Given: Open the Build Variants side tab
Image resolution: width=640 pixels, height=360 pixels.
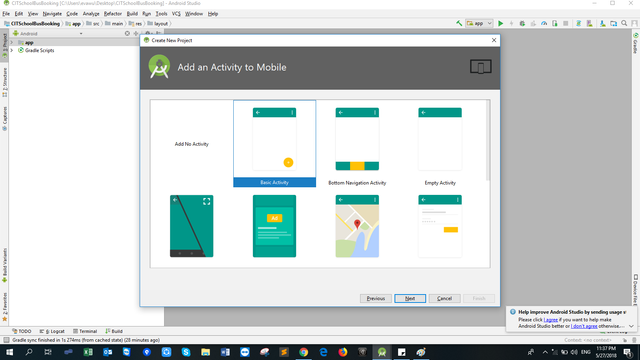Looking at the screenshot, I should coord(4,265).
